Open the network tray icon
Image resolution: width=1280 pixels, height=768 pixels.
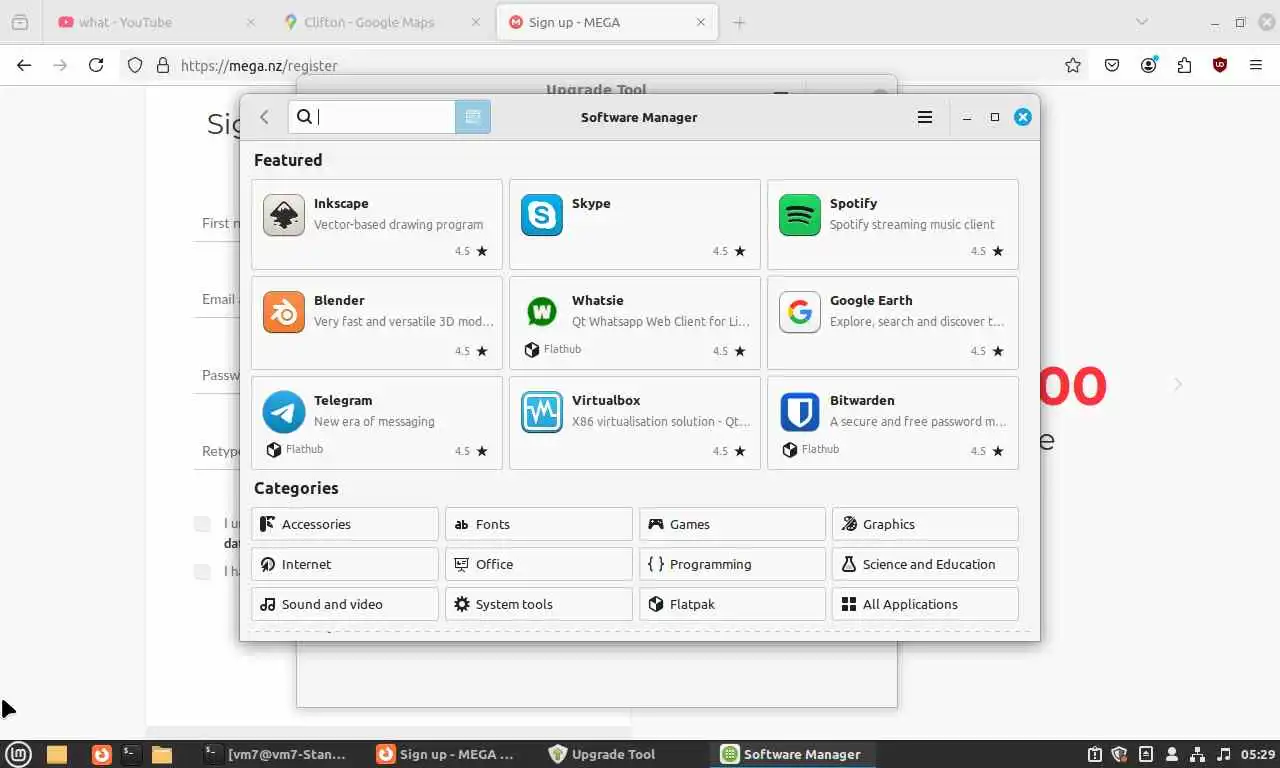pos(1198,754)
